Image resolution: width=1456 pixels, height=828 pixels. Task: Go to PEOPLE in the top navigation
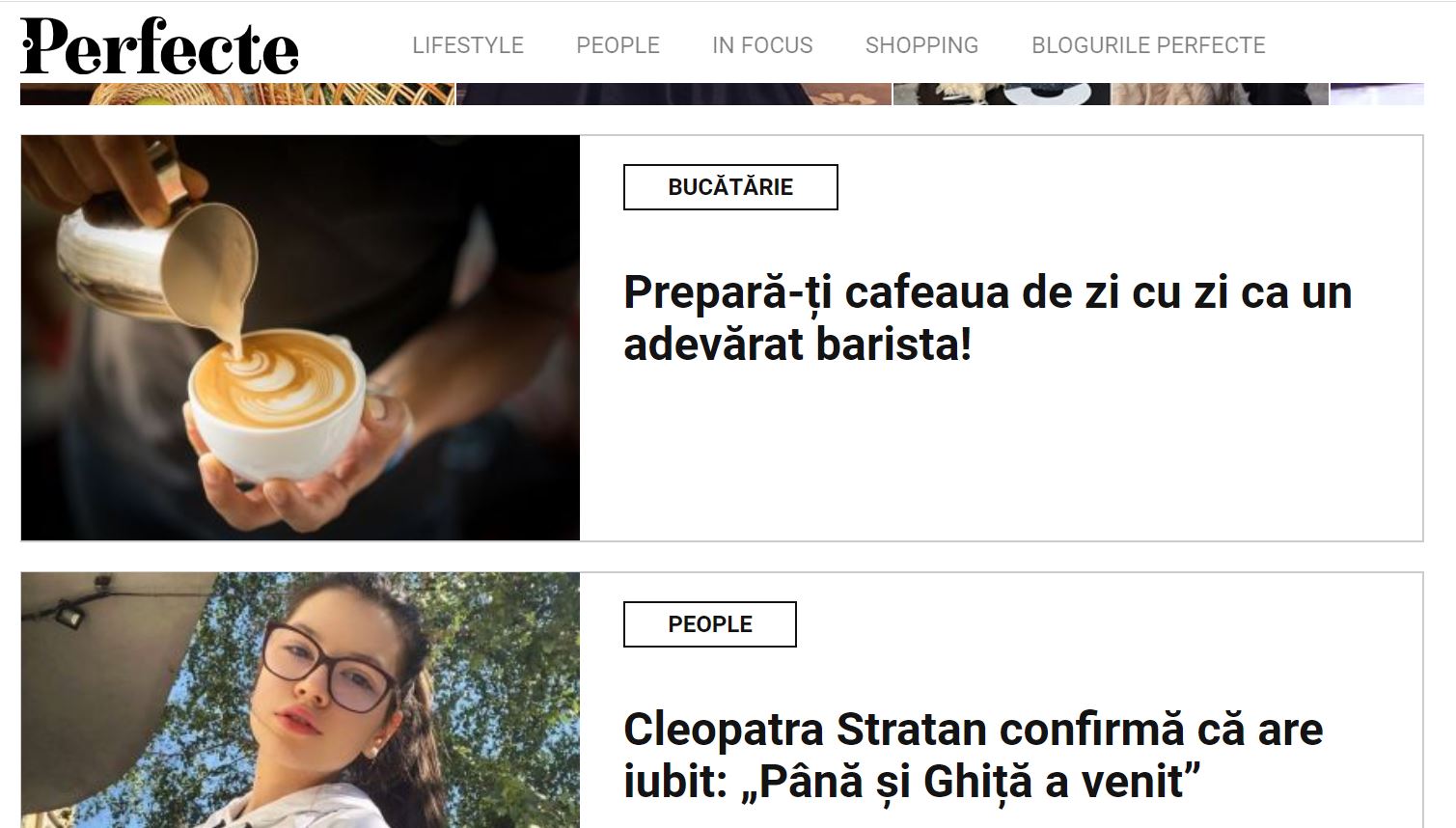(618, 45)
